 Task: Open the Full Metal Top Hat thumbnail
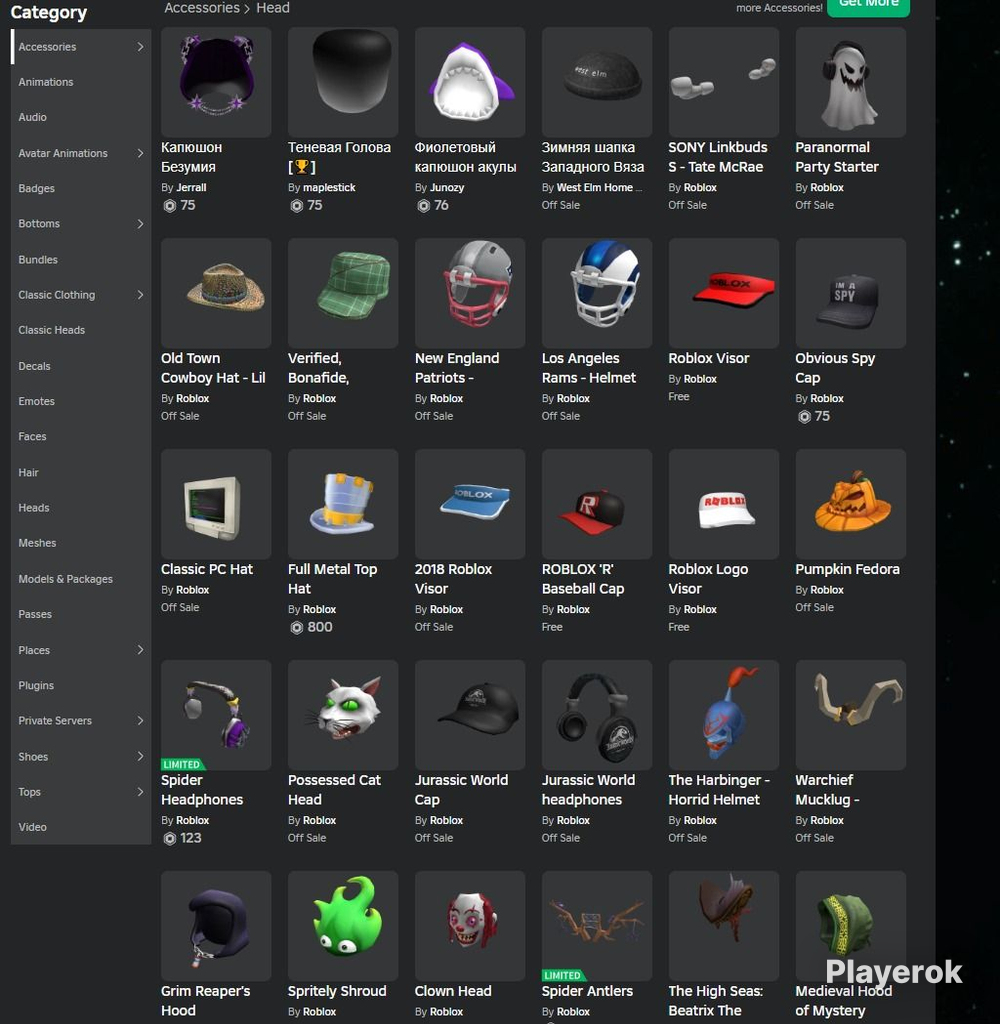tap(343, 504)
